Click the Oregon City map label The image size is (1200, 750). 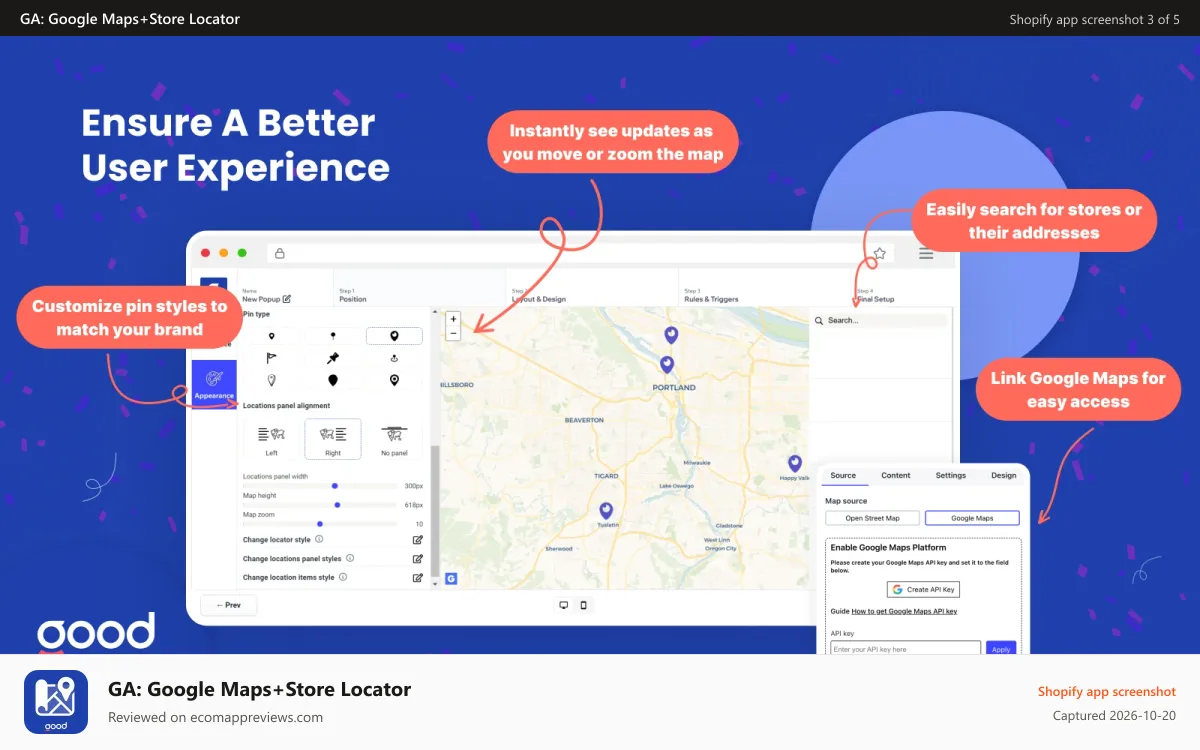click(721, 549)
